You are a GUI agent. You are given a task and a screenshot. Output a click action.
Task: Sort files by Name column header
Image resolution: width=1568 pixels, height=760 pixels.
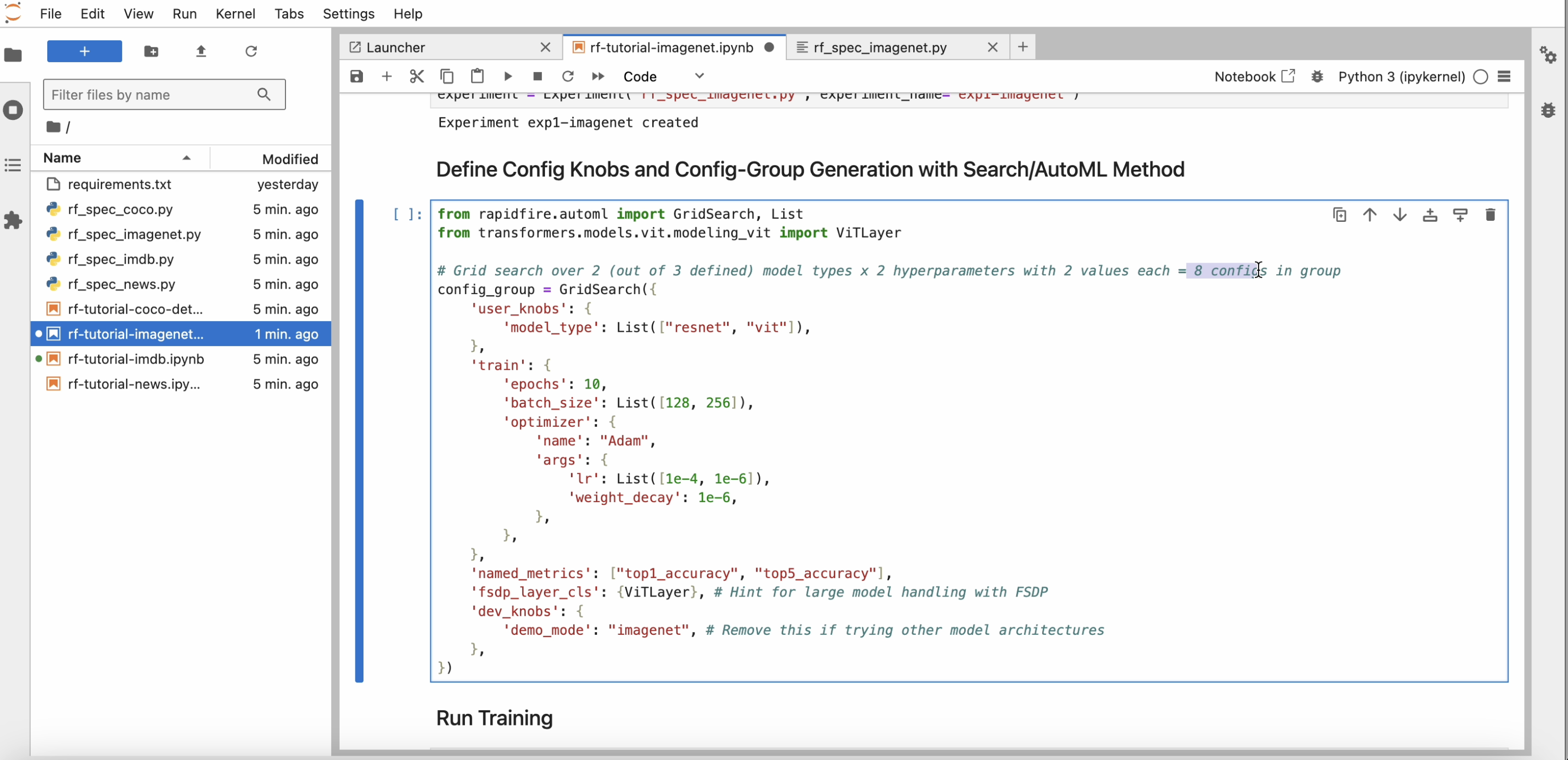click(120, 158)
